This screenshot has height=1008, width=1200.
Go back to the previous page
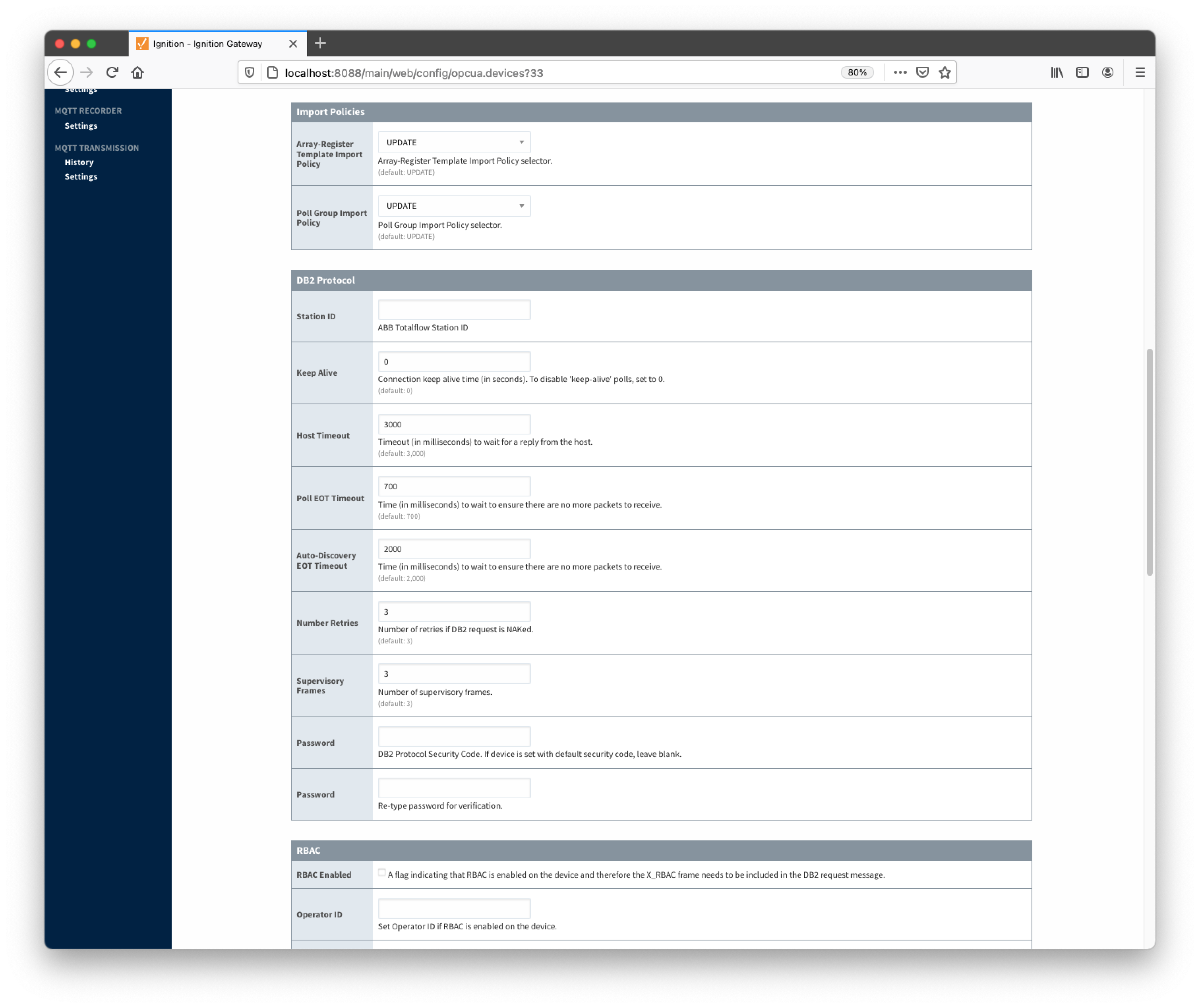tap(60, 73)
